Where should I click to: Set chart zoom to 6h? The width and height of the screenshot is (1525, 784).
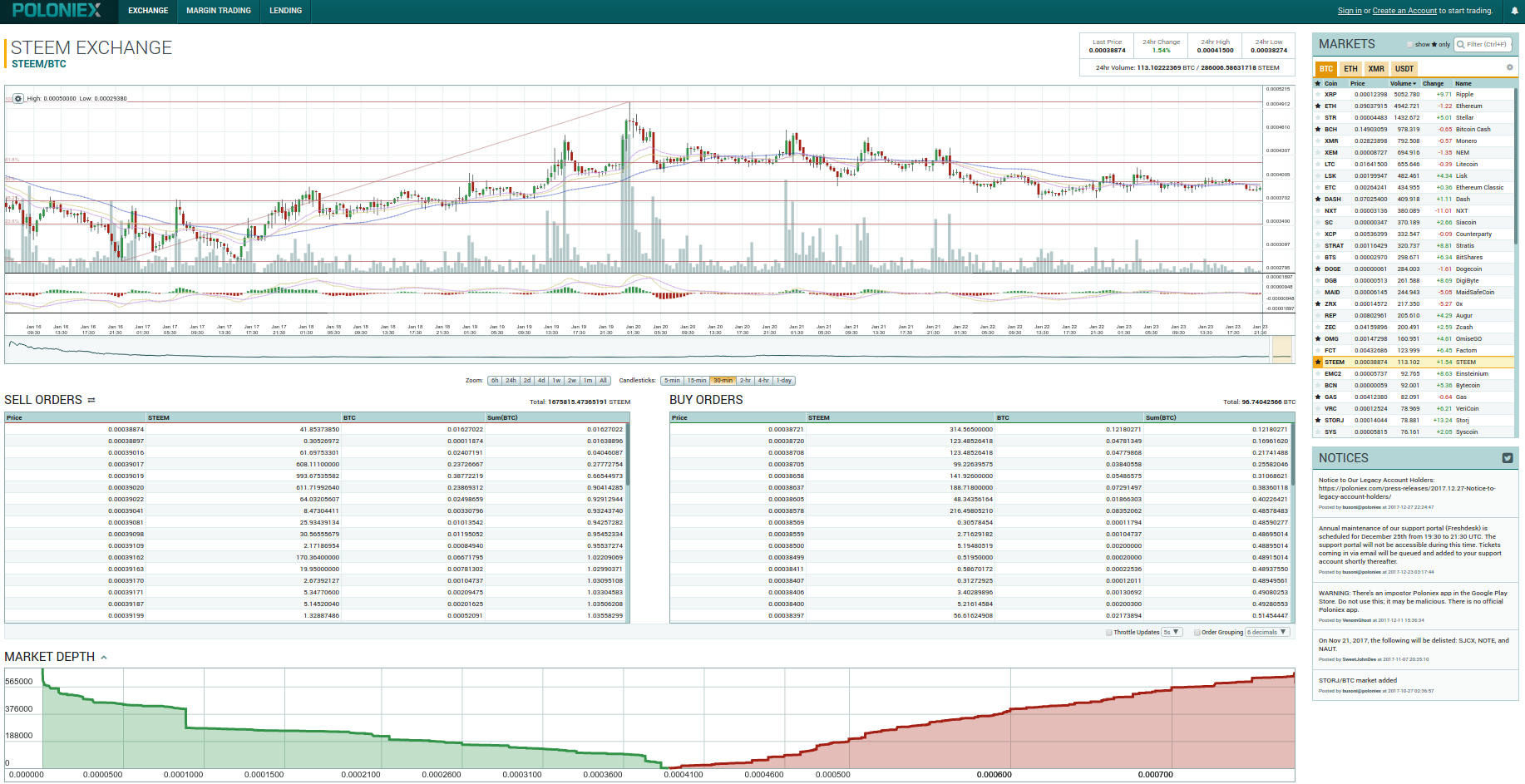[495, 381]
